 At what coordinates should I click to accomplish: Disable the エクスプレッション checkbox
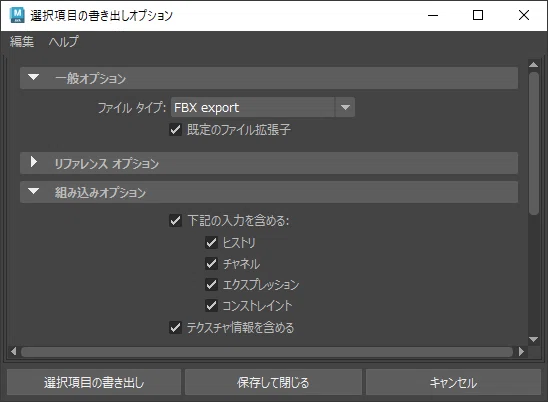coord(211,285)
